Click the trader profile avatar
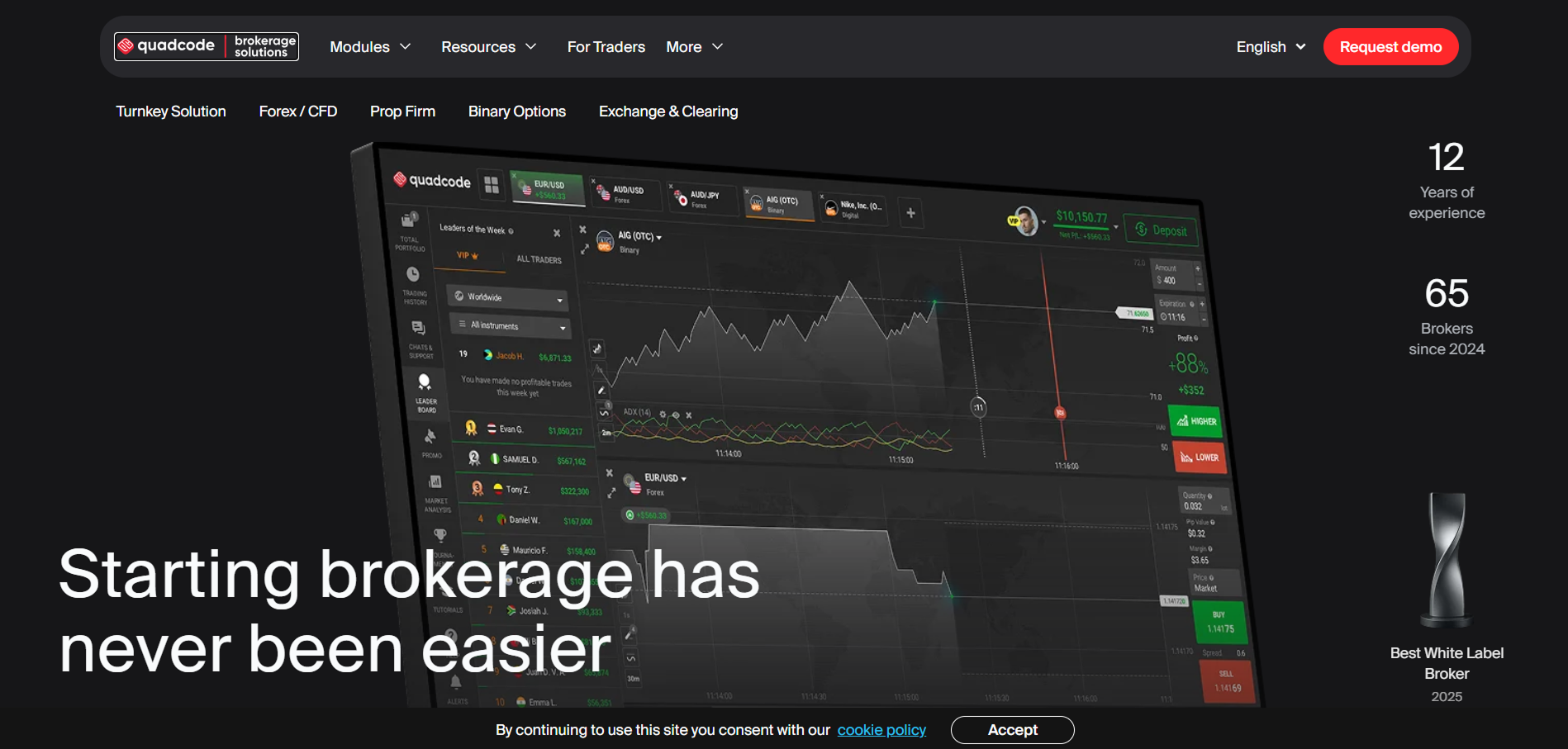 pyautogui.click(x=1025, y=221)
